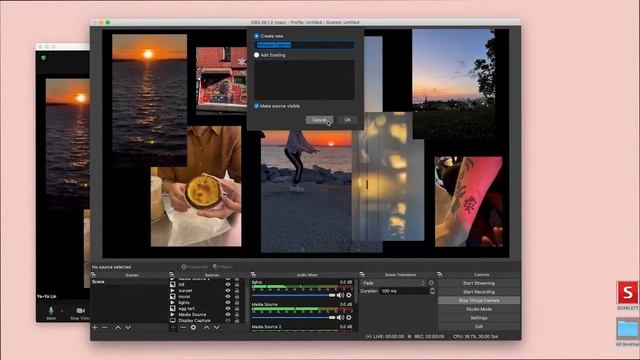Pop out the Controls dock icon
This screenshot has height=360, width=640.
click(440, 275)
